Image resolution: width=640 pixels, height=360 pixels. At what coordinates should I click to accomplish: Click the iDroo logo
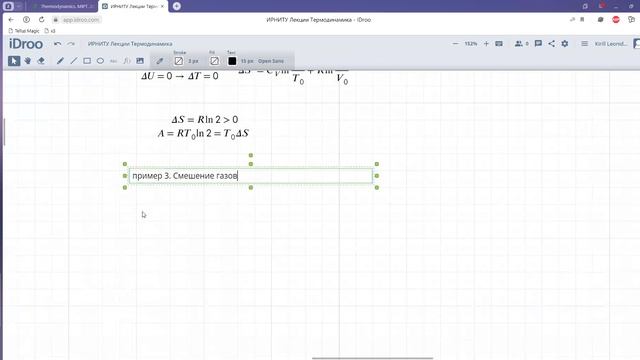[26, 44]
